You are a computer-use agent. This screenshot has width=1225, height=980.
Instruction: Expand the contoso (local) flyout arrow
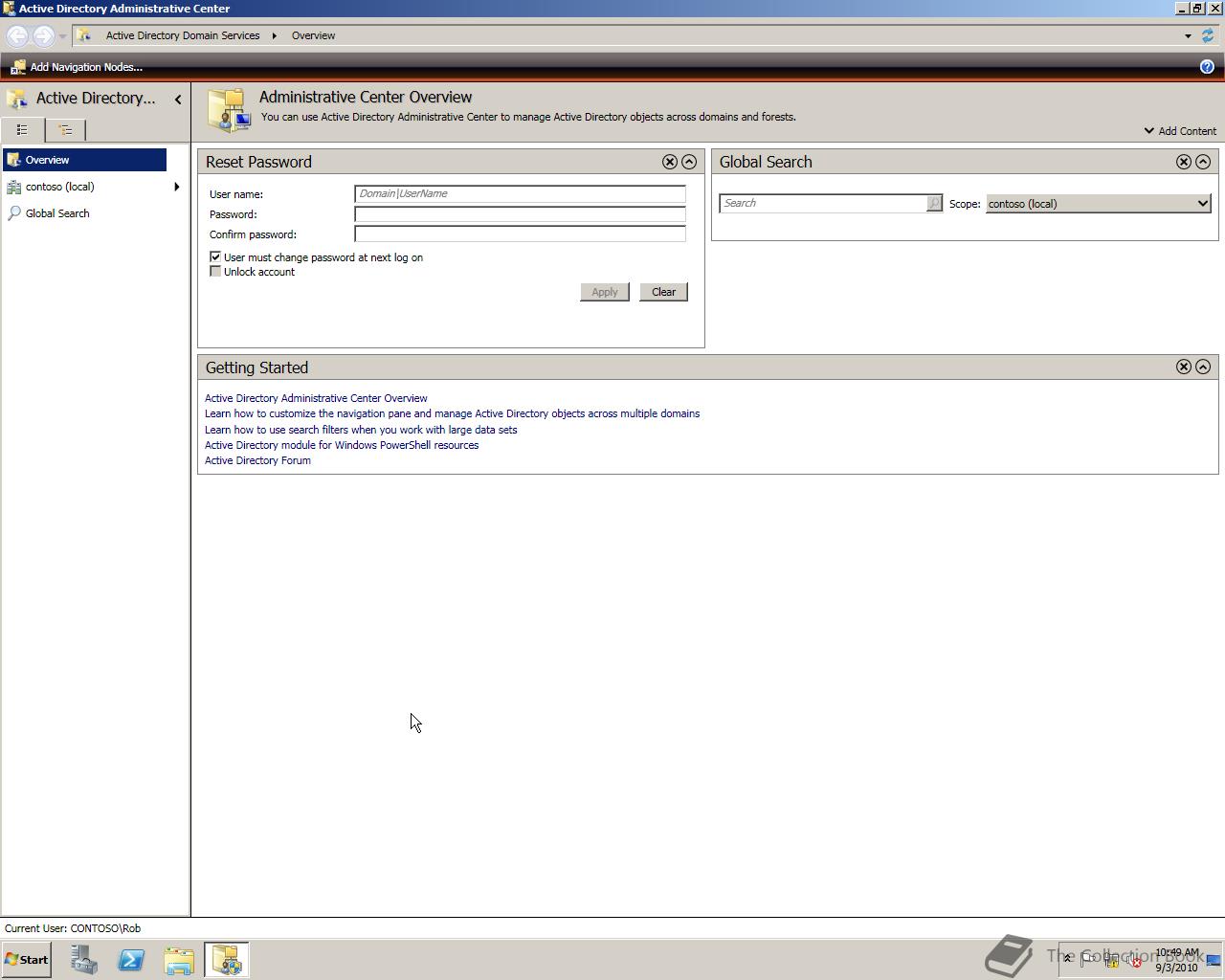(x=176, y=187)
